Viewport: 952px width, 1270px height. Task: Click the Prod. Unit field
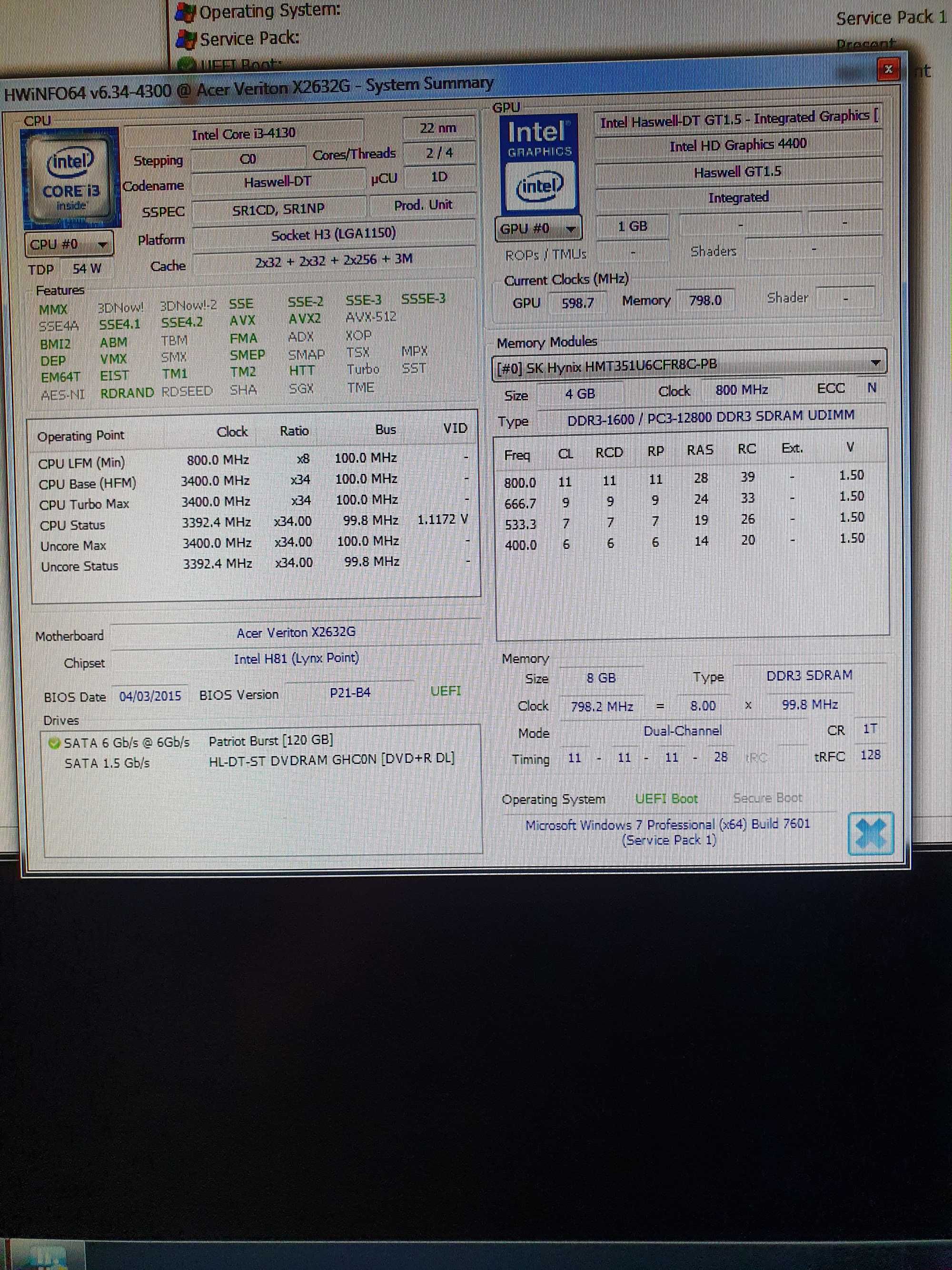(423, 205)
